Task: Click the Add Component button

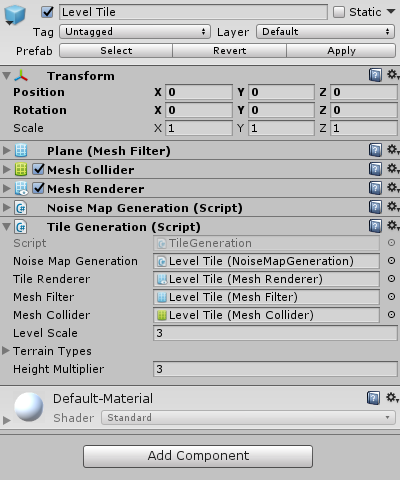Action: click(198, 456)
